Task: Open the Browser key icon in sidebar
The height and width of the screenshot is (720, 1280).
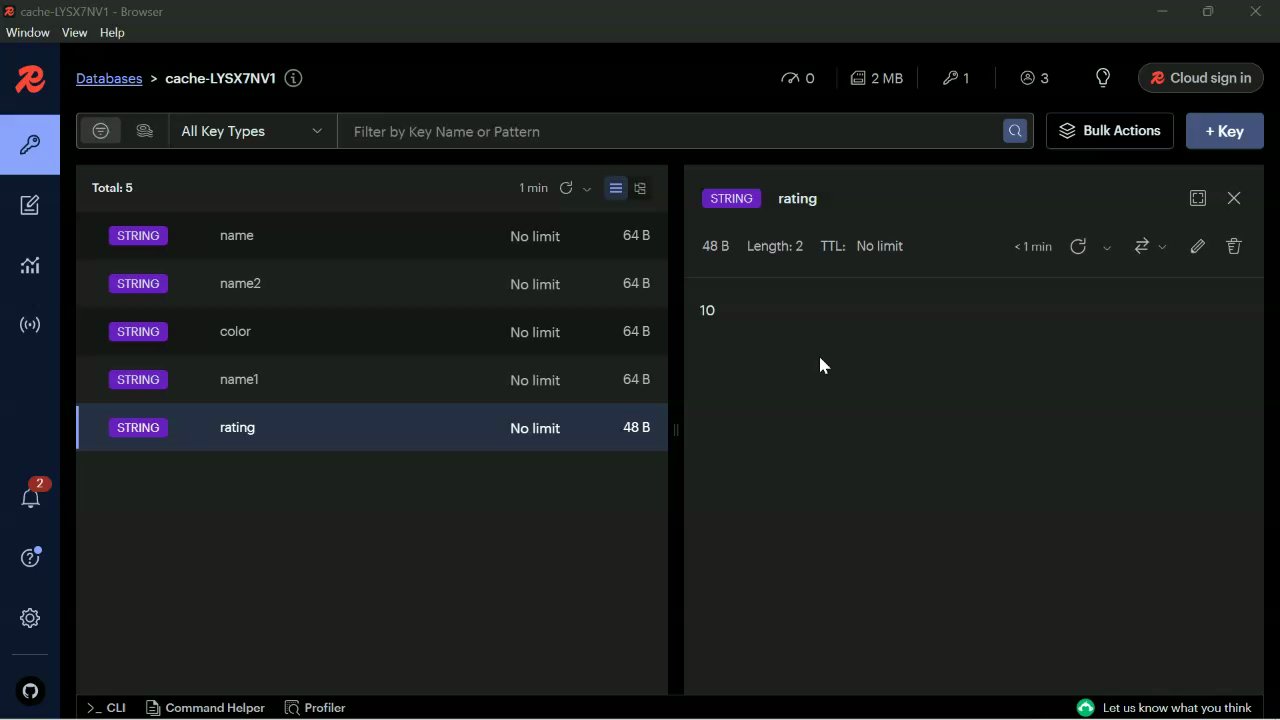Action: tap(30, 145)
